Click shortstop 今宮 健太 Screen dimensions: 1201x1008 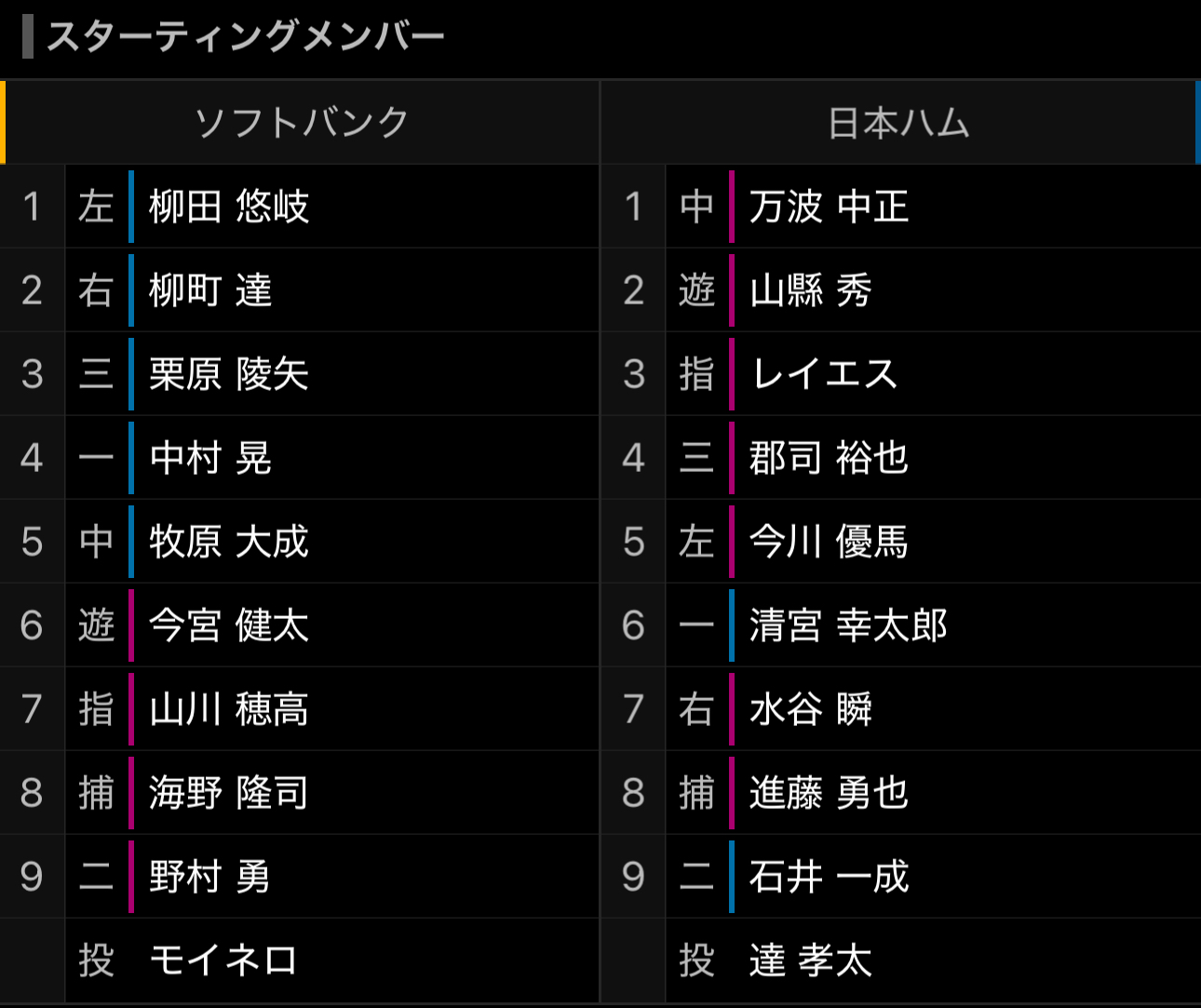point(229,625)
